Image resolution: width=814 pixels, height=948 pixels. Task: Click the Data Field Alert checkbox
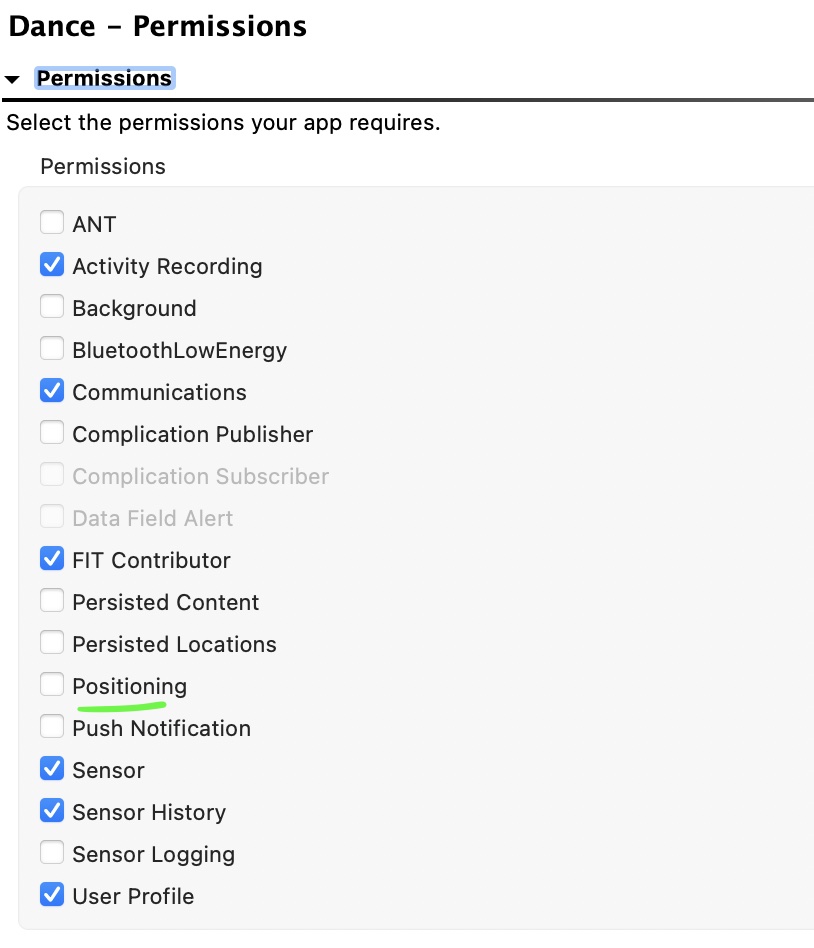(x=52, y=517)
